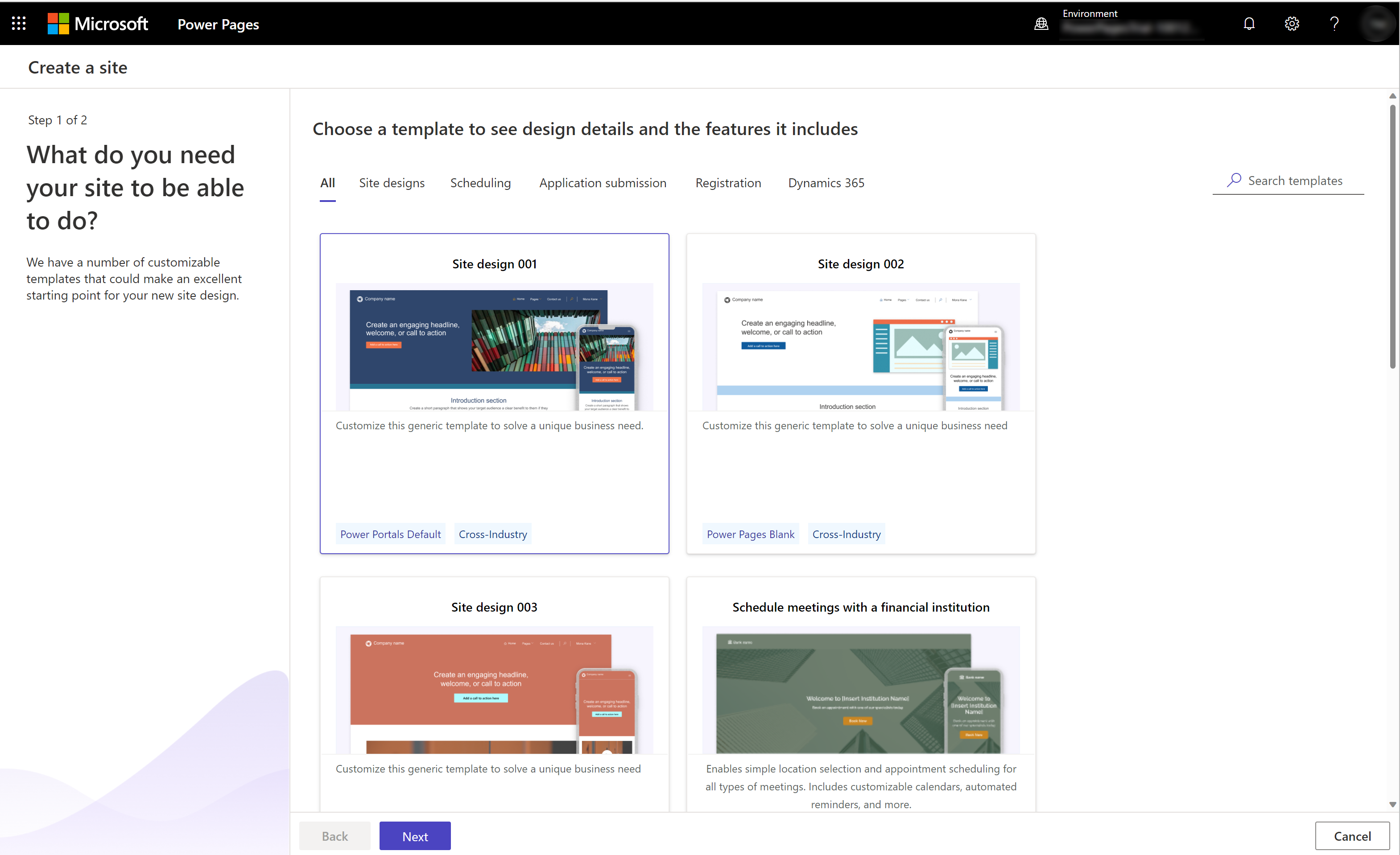Select the Site designs filter tab
Screen dimensions: 1400x855
coord(392,182)
